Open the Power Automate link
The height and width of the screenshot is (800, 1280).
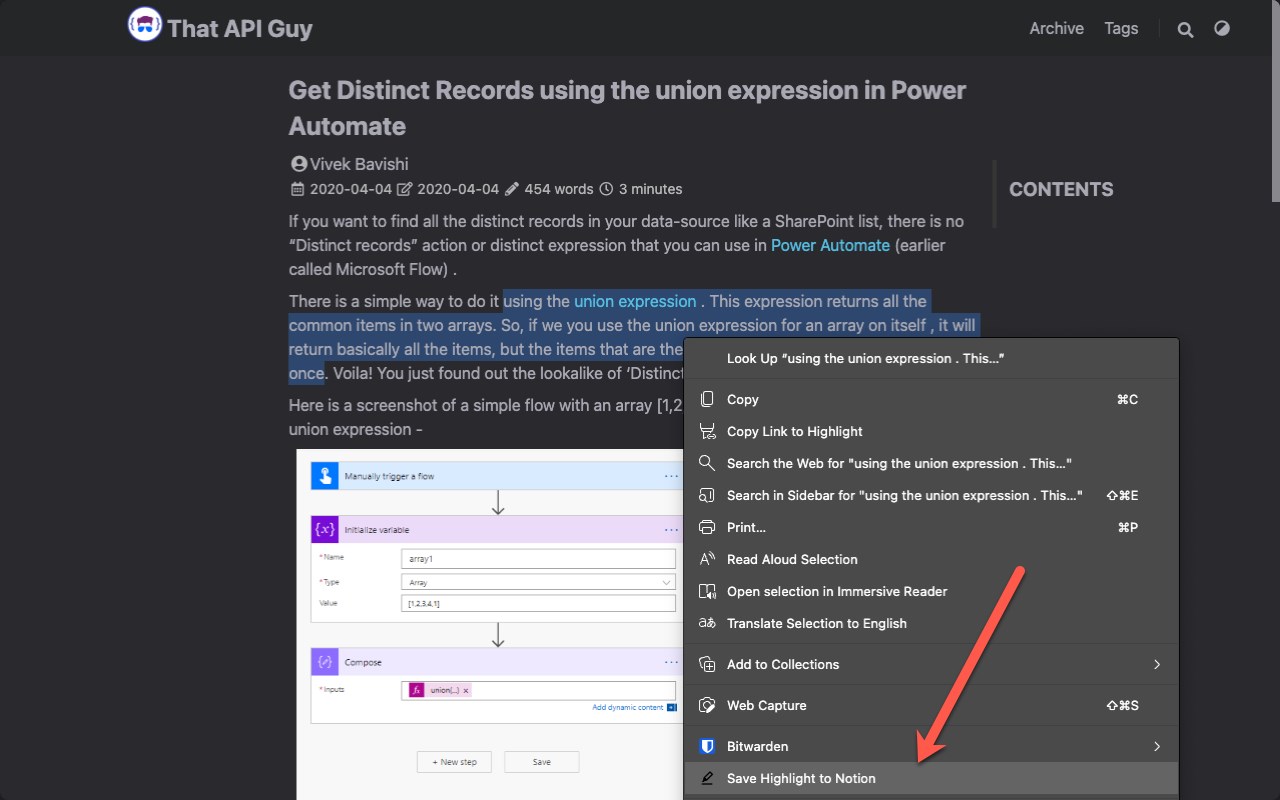click(830, 245)
